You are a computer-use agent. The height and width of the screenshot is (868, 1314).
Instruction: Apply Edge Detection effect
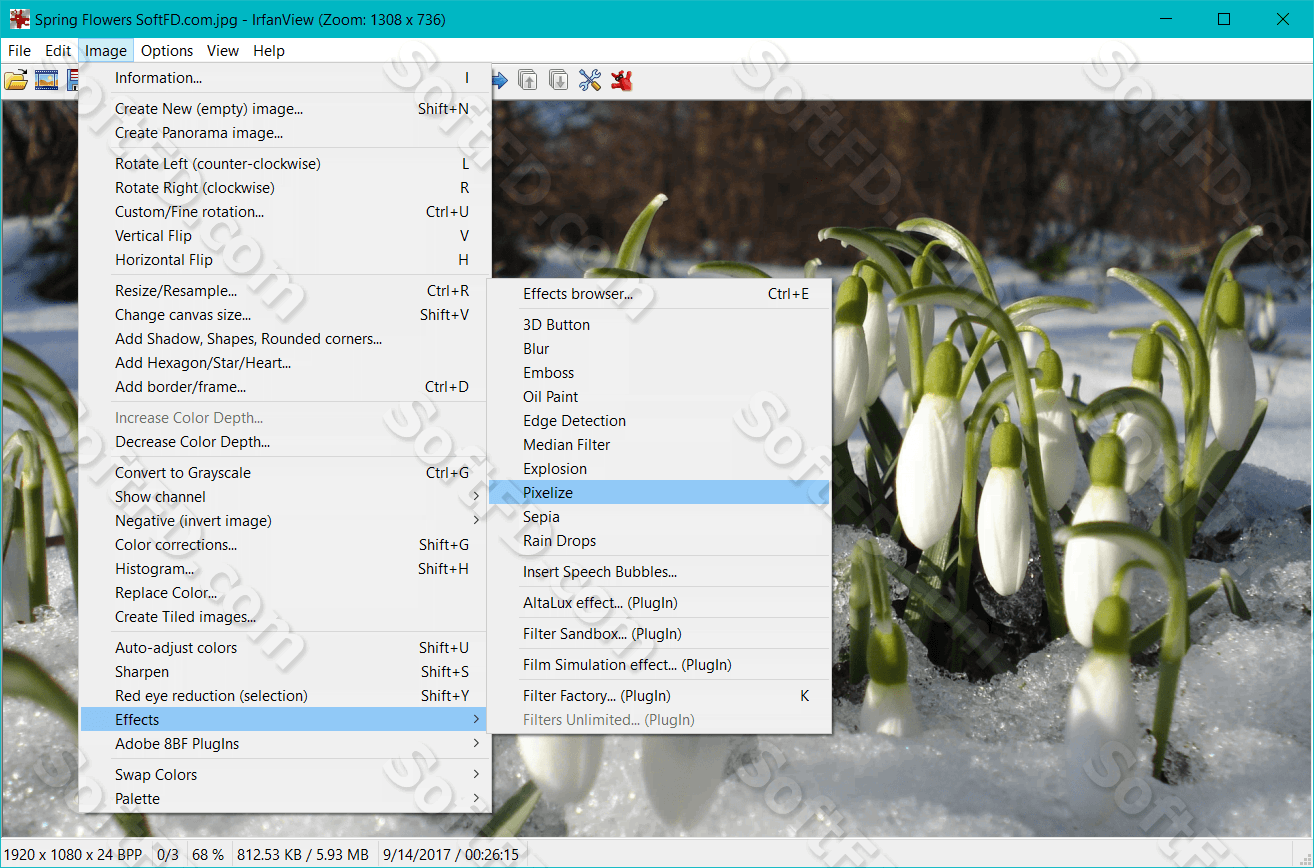(659, 421)
